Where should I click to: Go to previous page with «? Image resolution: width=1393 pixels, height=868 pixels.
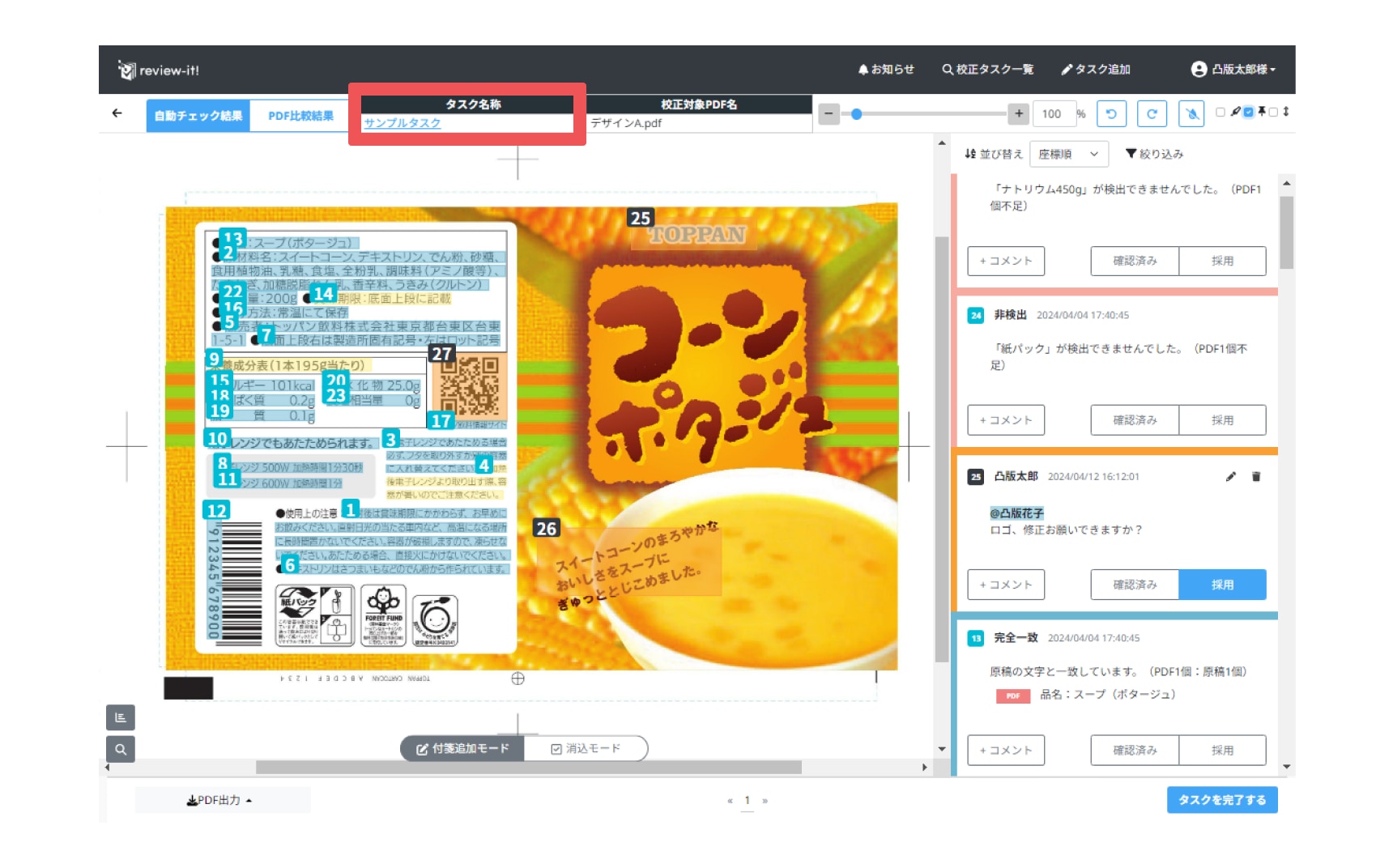[730, 801]
